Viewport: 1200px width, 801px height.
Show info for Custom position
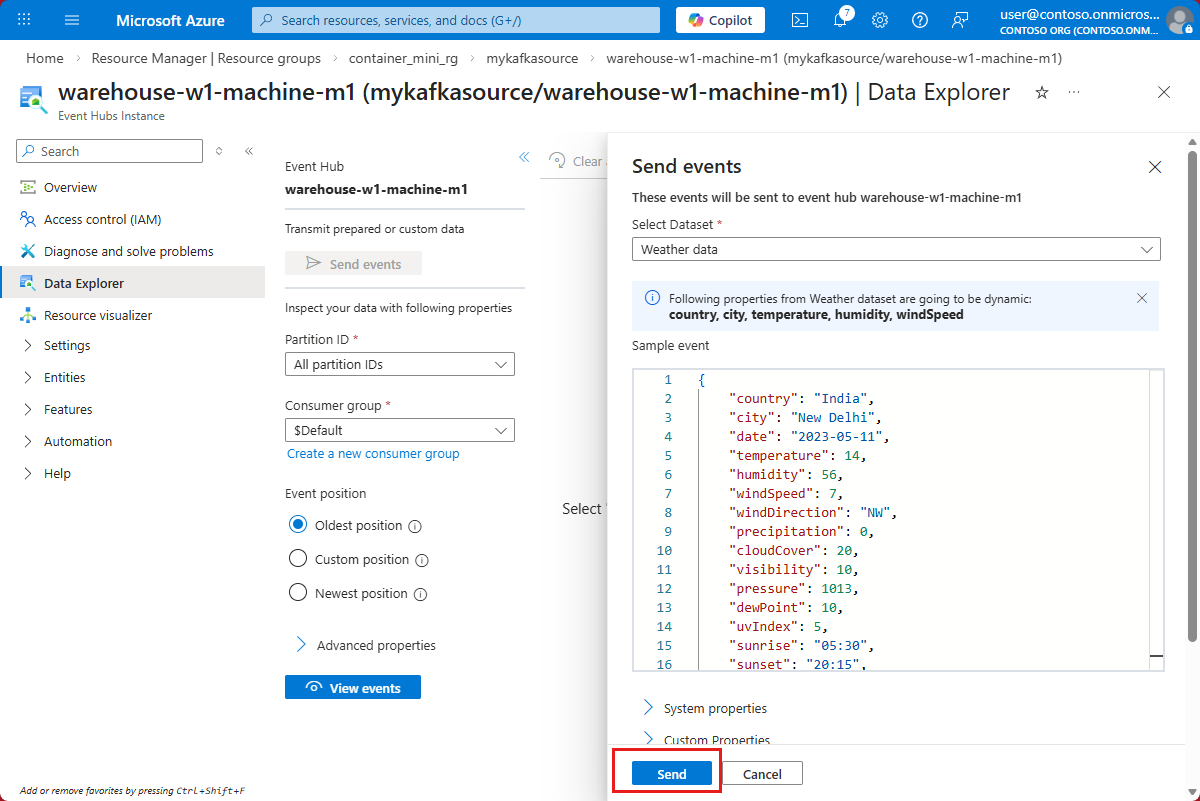coord(422,560)
